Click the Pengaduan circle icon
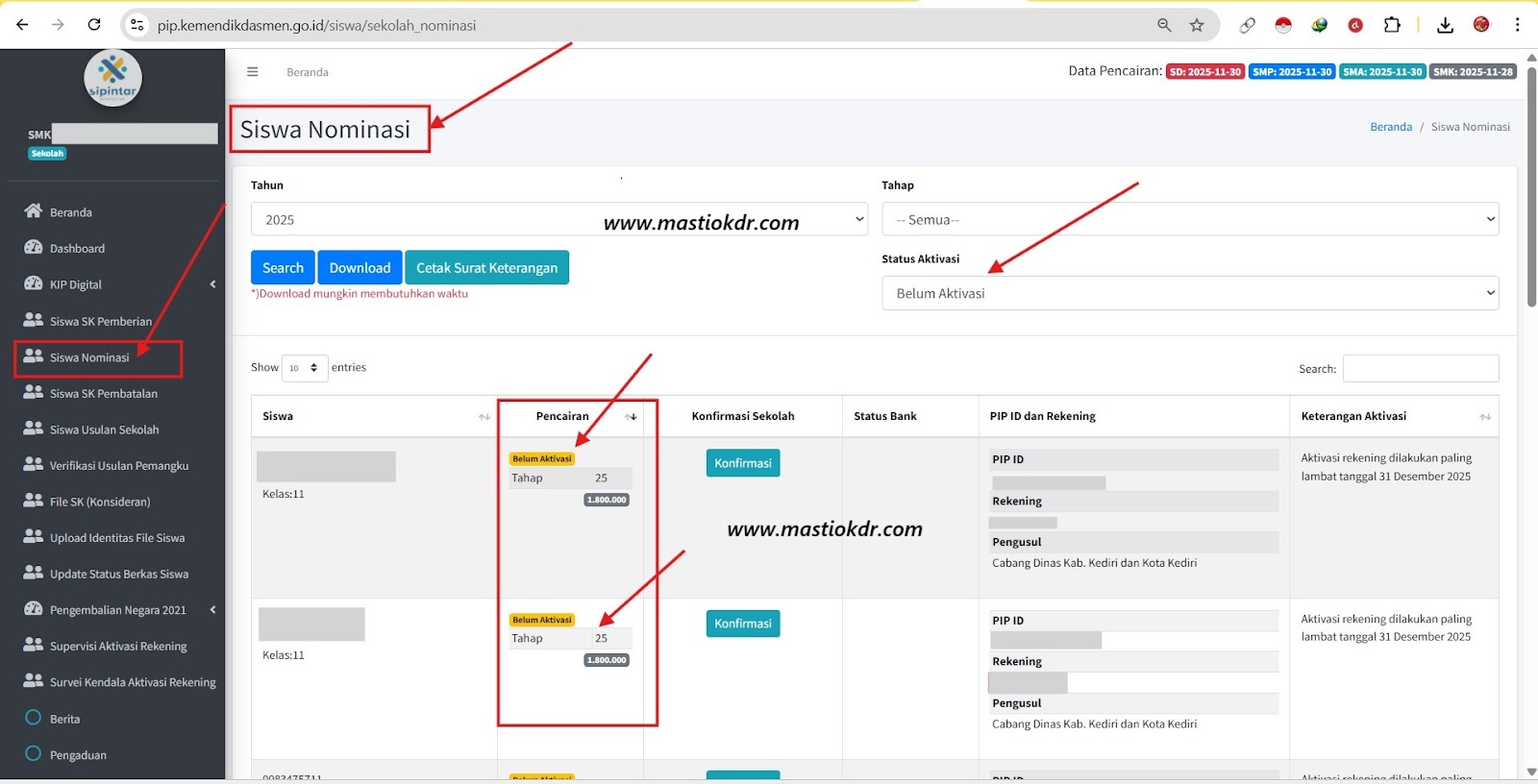 tap(33, 754)
